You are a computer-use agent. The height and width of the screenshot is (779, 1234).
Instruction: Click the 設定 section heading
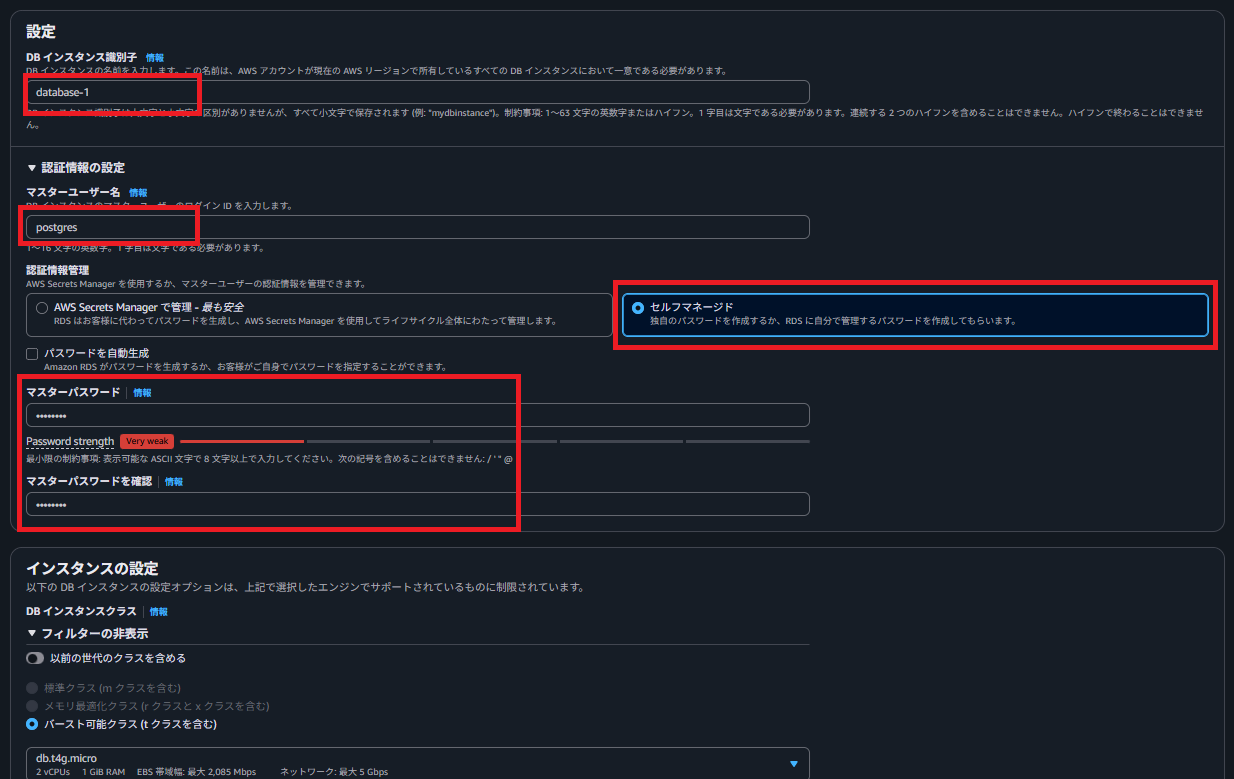41,32
